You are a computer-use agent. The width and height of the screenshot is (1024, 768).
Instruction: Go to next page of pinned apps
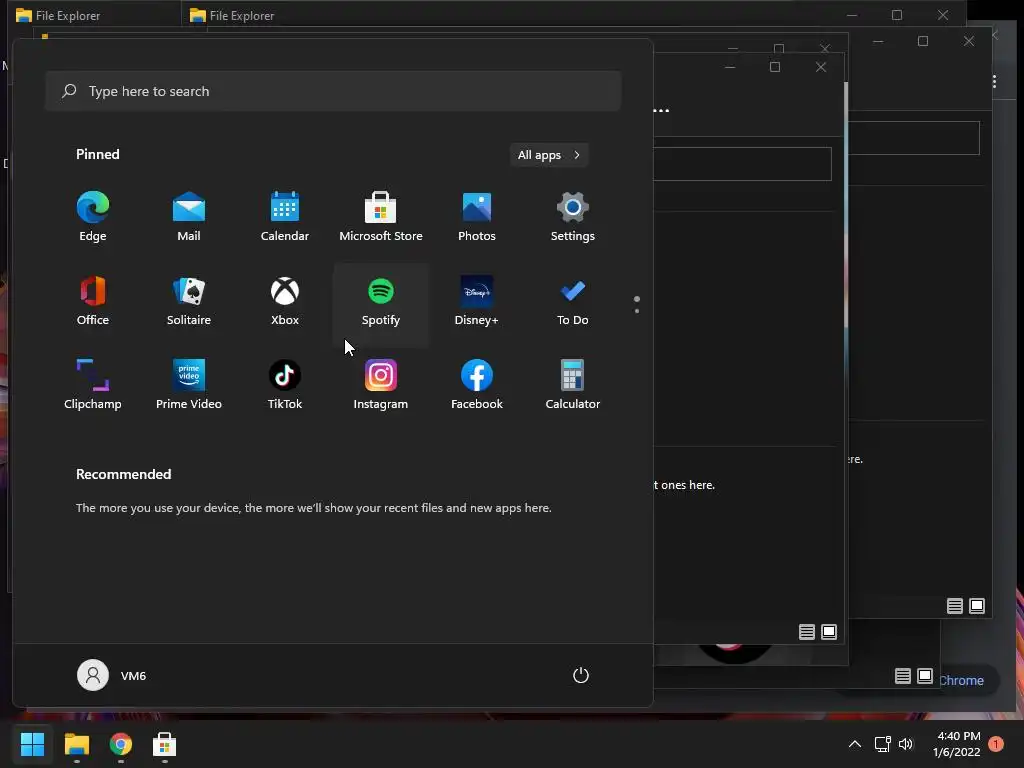(637, 311)
